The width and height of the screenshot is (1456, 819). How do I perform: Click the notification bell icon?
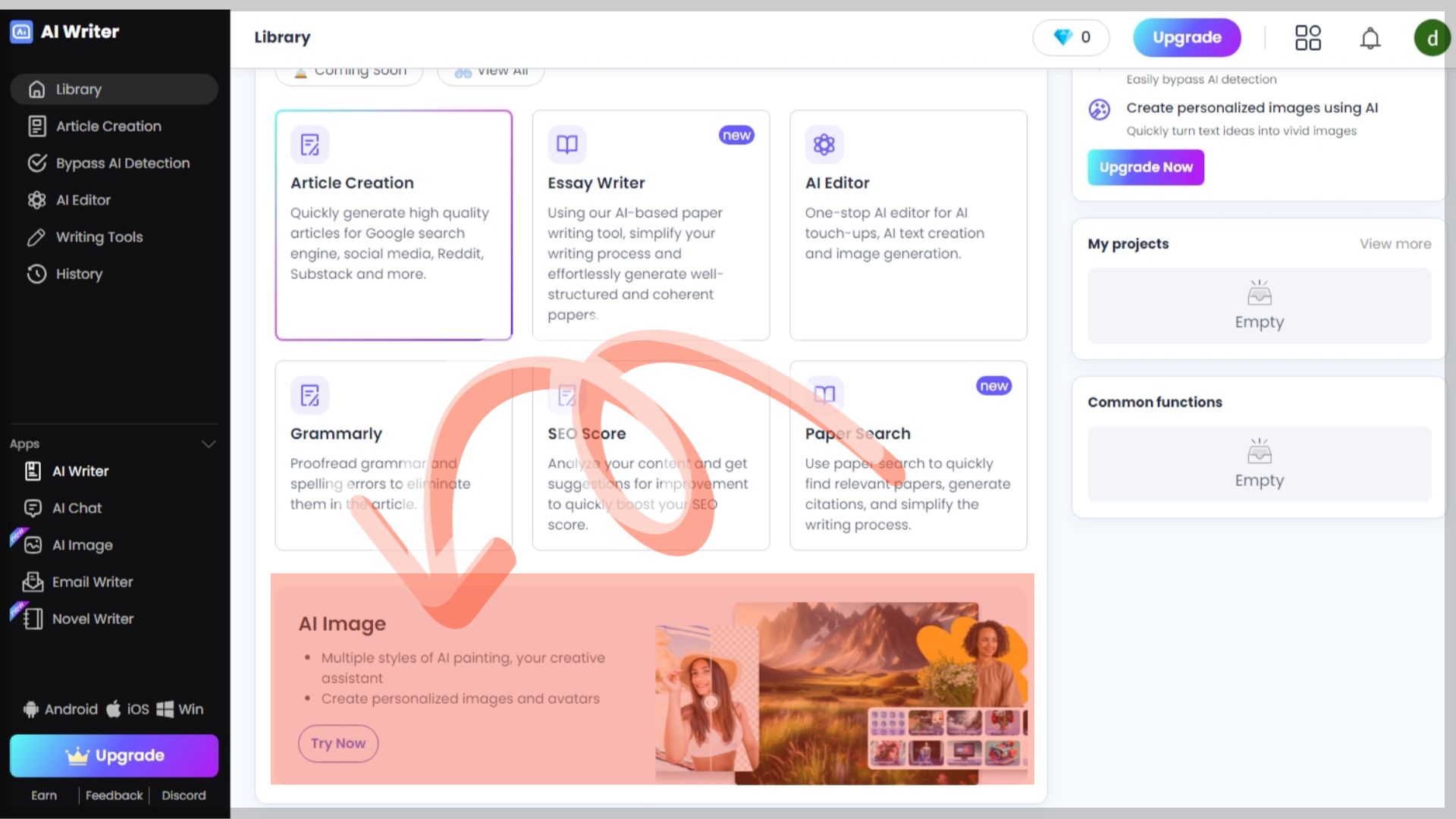coord(1370,38)
